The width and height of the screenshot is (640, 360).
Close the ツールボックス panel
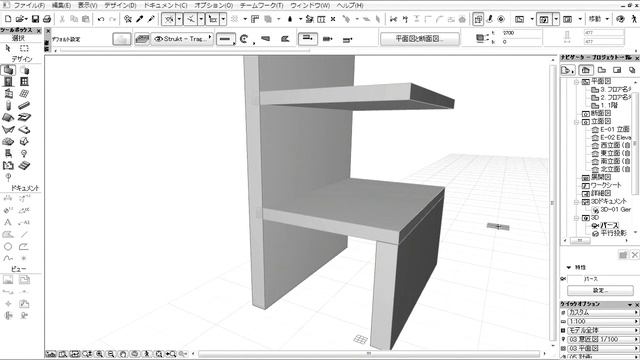[39, 31]
